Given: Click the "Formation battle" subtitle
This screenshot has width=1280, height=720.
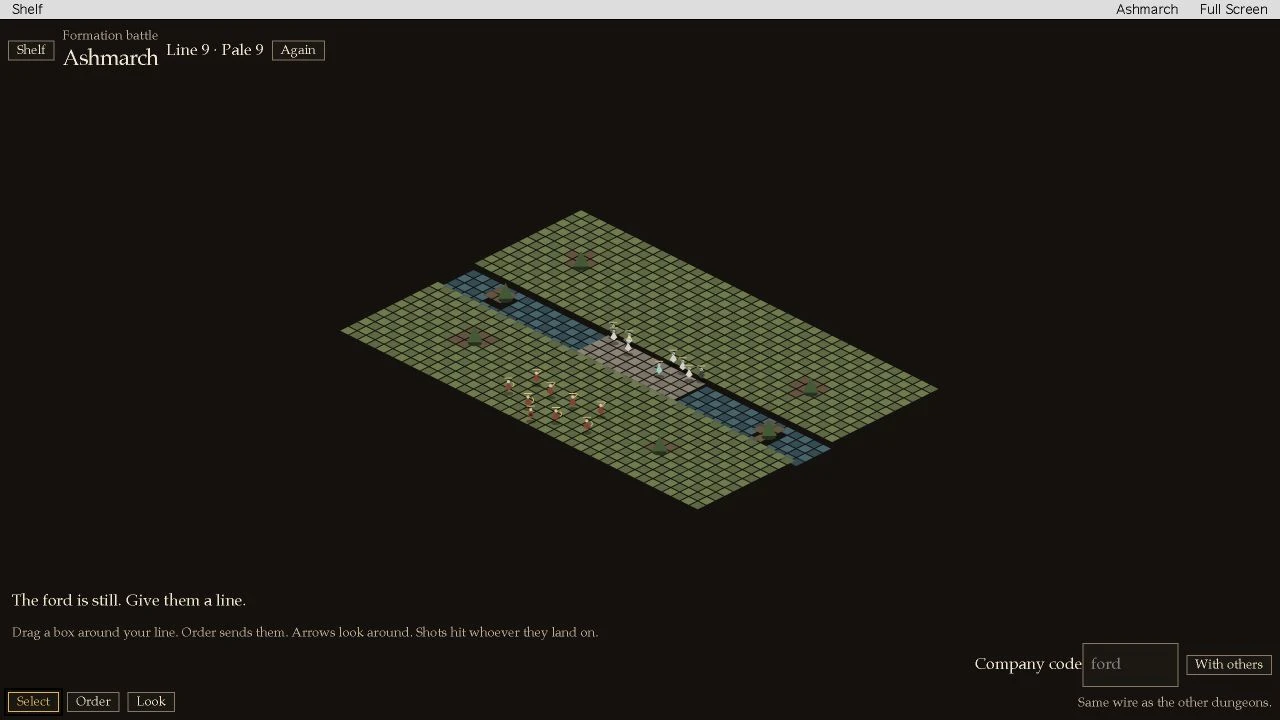Looking at the screenshot, I should (110, 35).
